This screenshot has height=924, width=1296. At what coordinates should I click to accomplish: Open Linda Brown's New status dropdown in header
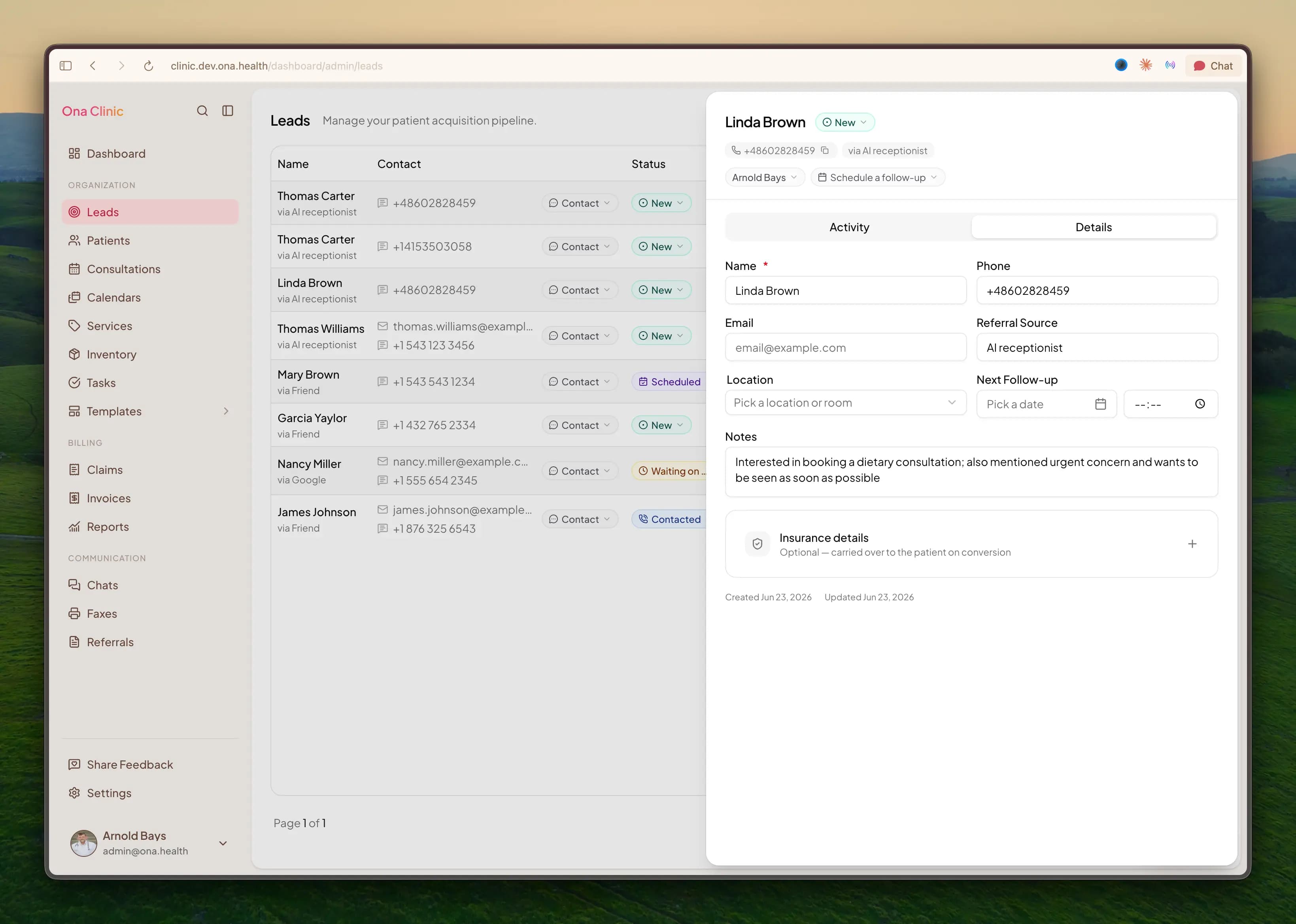[844, 123]
